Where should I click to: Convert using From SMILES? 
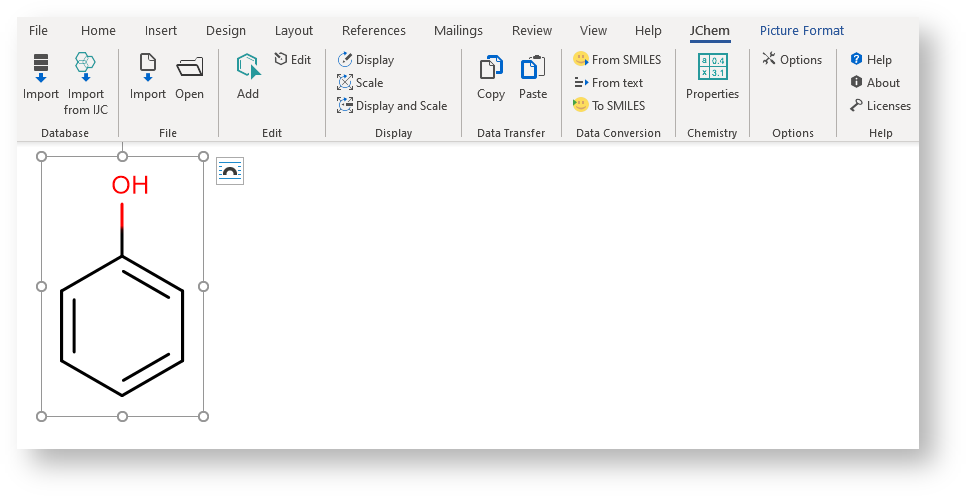[x=617, y=60]
